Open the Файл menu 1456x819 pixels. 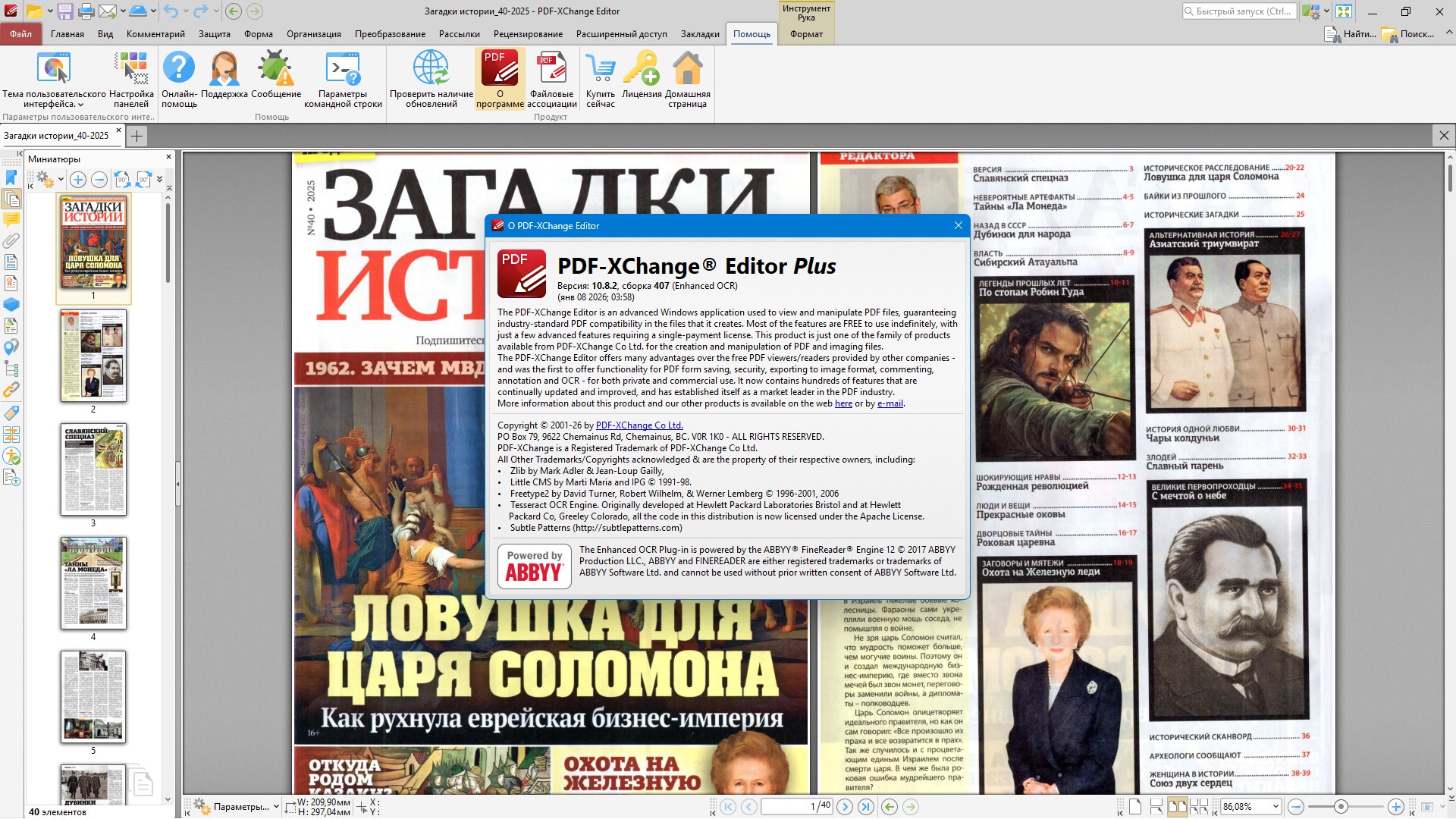click(21, 34)
